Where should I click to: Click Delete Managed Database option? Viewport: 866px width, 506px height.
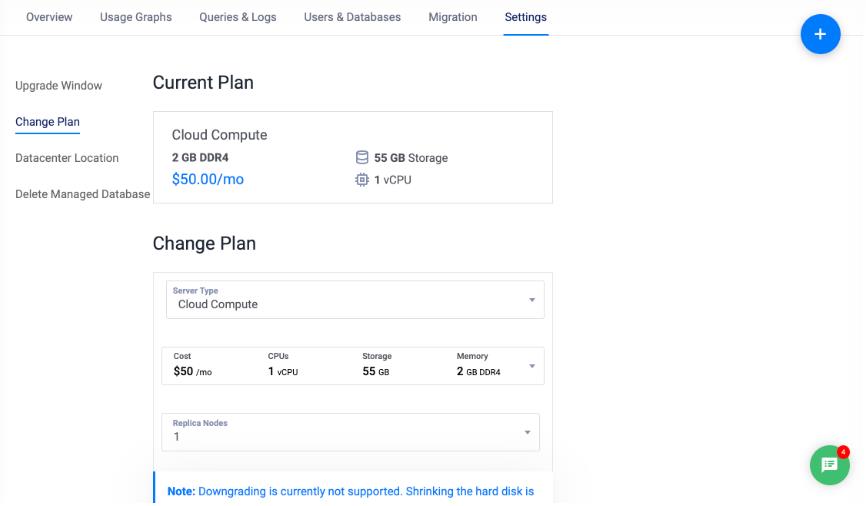[82, 194]
